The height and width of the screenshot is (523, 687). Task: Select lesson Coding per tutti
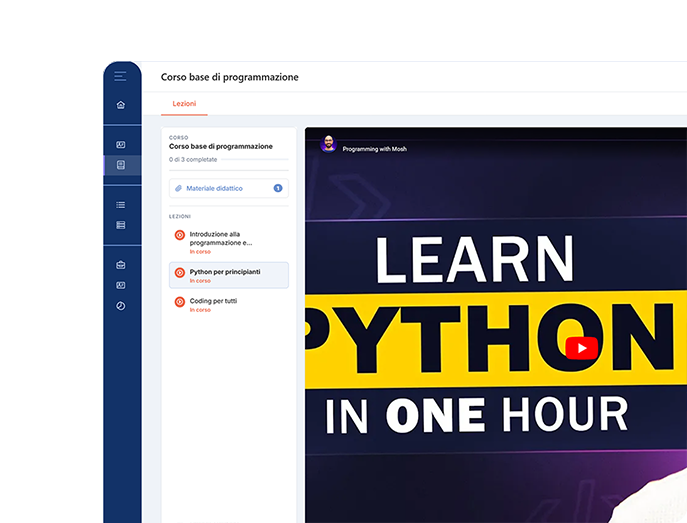[229, 304]
